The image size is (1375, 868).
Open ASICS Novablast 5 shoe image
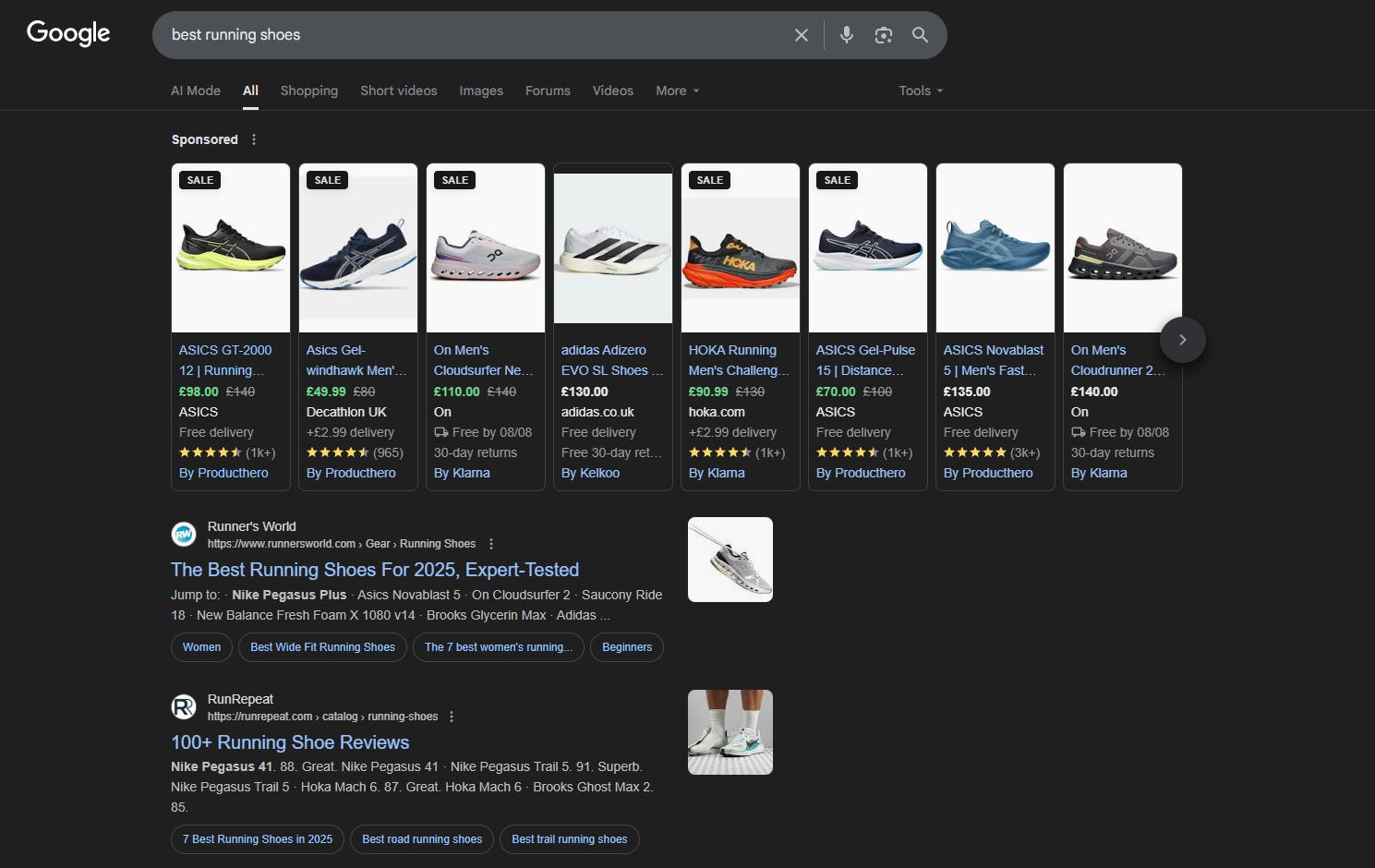click(995, 248)
